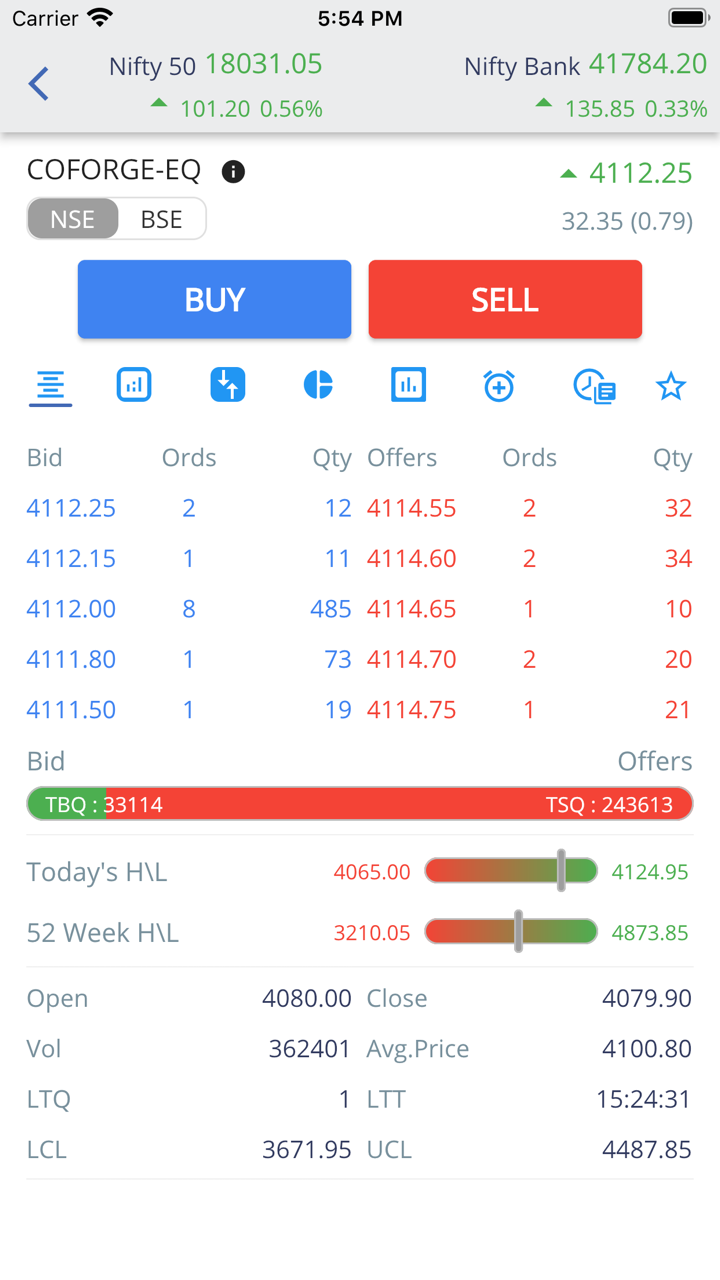Viewport: 720px width, 1280px height.
Task: Tap the 52 Week H\L range slider
Action: pyautogui.click(x=511, y=933)
